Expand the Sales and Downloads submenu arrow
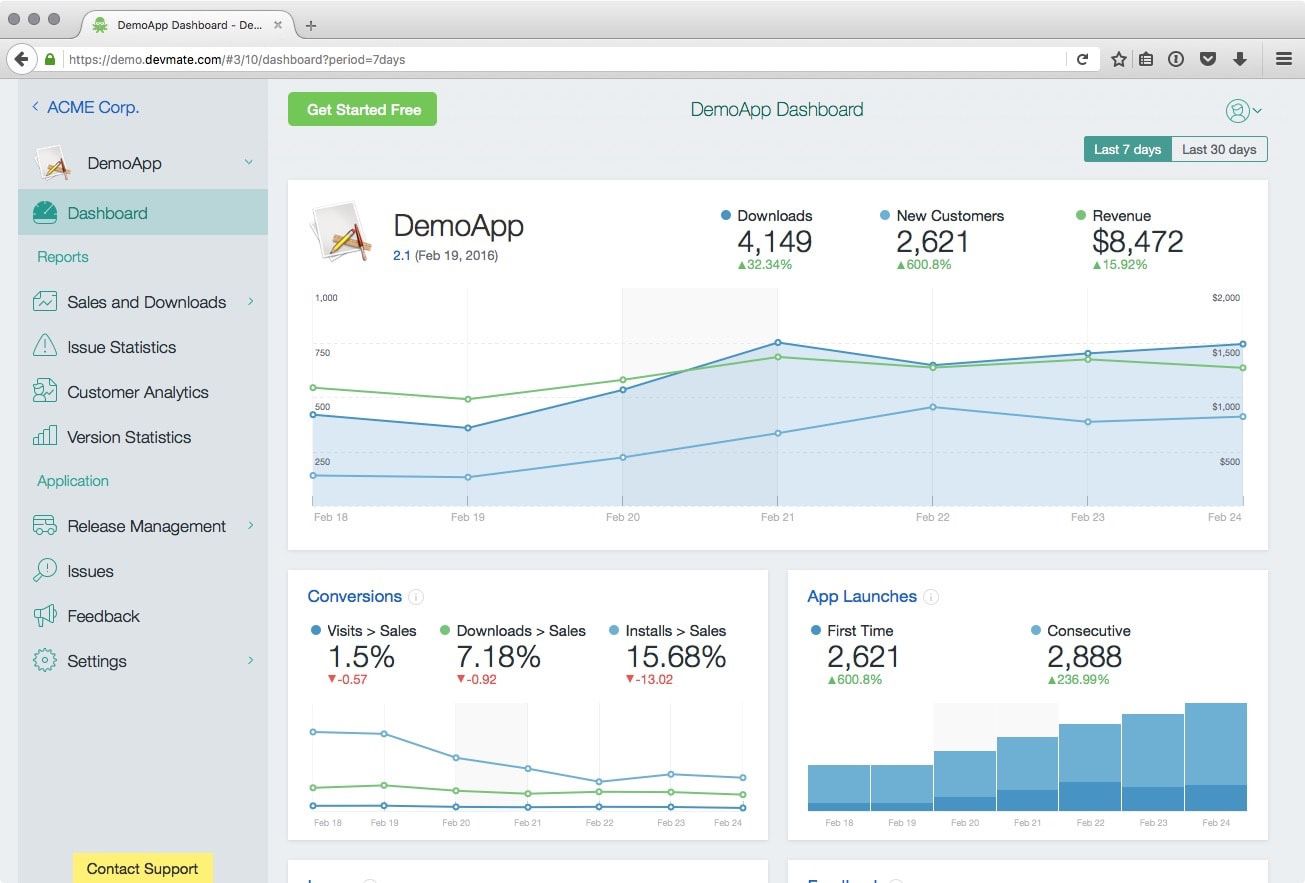1305x883 pixels. click(250, 301)
